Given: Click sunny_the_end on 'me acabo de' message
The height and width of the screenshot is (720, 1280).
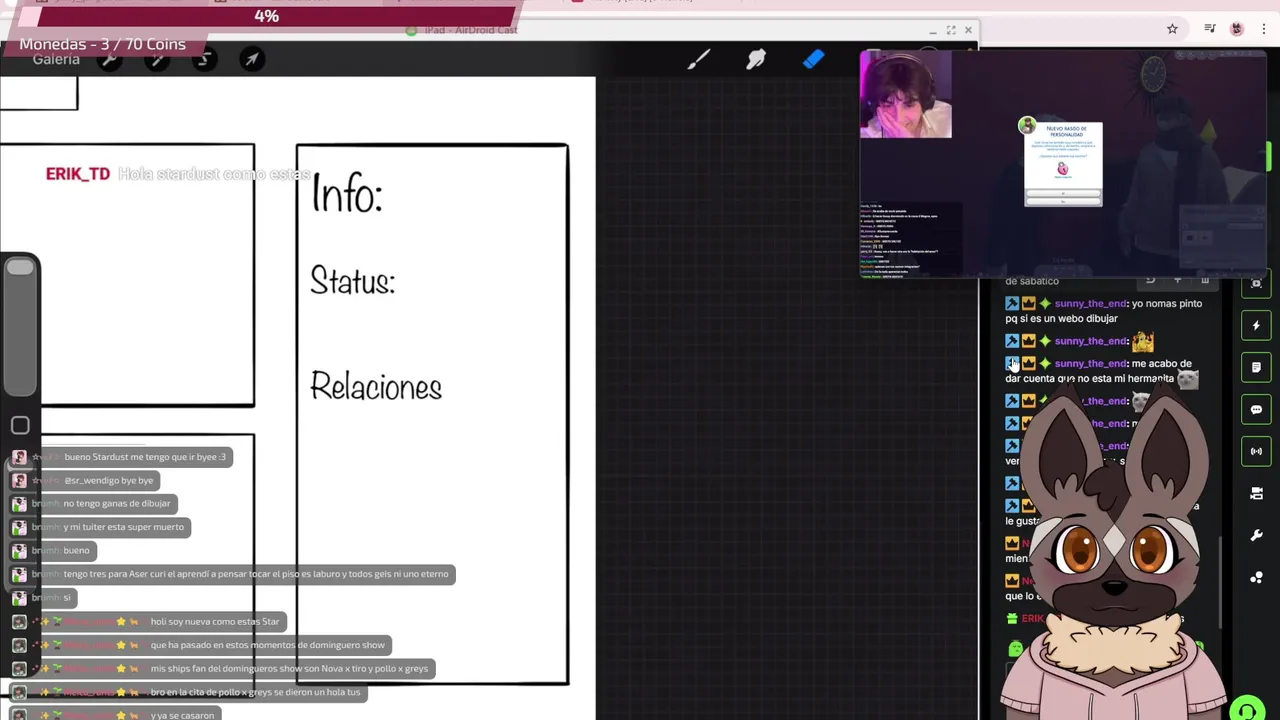Looking at the screenshot, I should [x=1091, y=364].
